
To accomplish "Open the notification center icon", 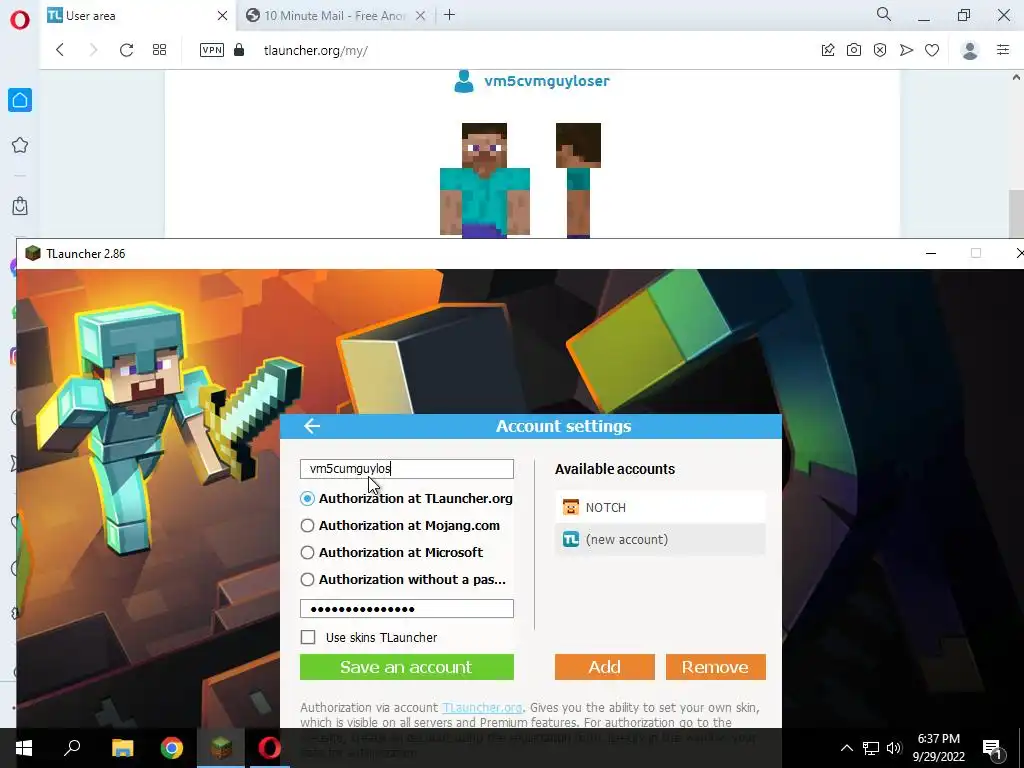I will (993, 748).
